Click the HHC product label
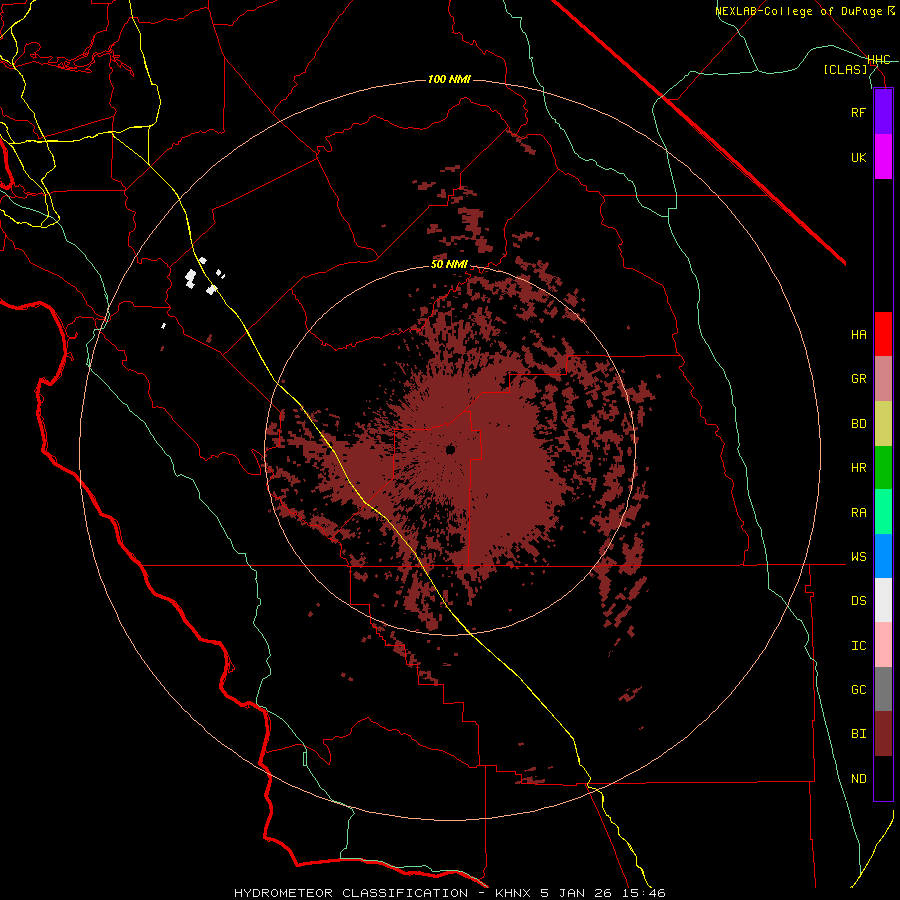 (878, 60)
